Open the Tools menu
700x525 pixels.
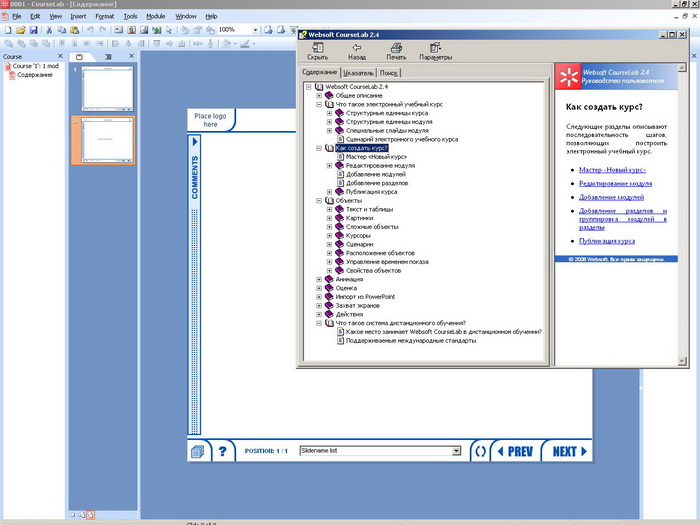pyautogui.click(x=130, y=17)
